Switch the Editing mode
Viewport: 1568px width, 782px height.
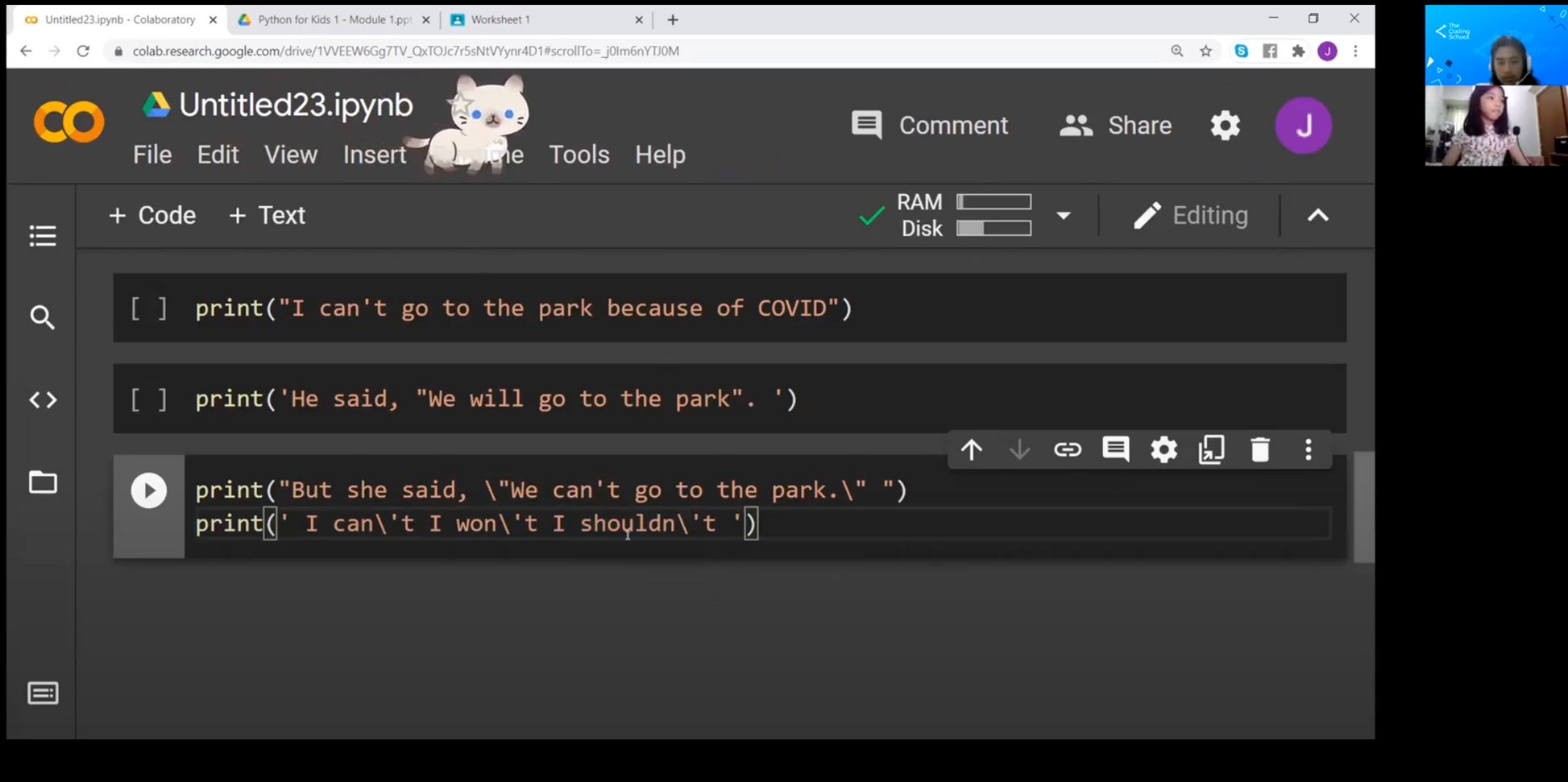click(1191, 216)
